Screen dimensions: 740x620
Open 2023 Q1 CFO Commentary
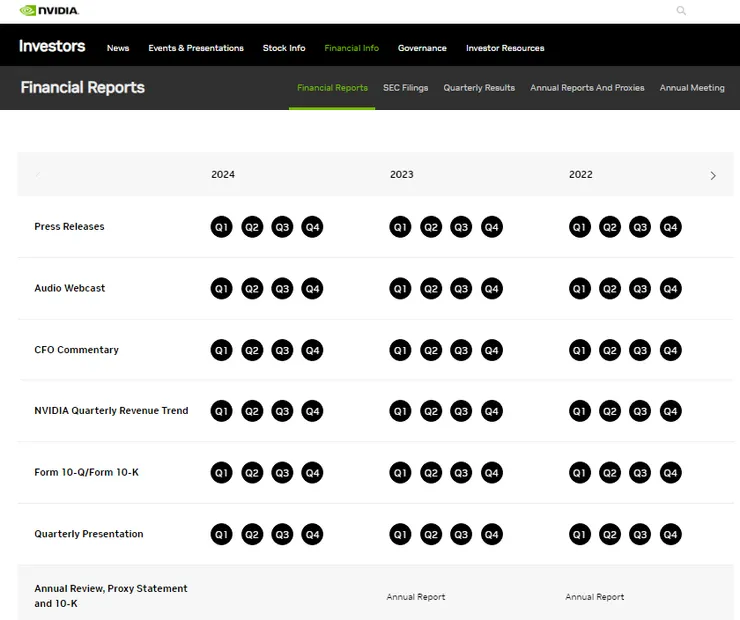tap(400, 350)
